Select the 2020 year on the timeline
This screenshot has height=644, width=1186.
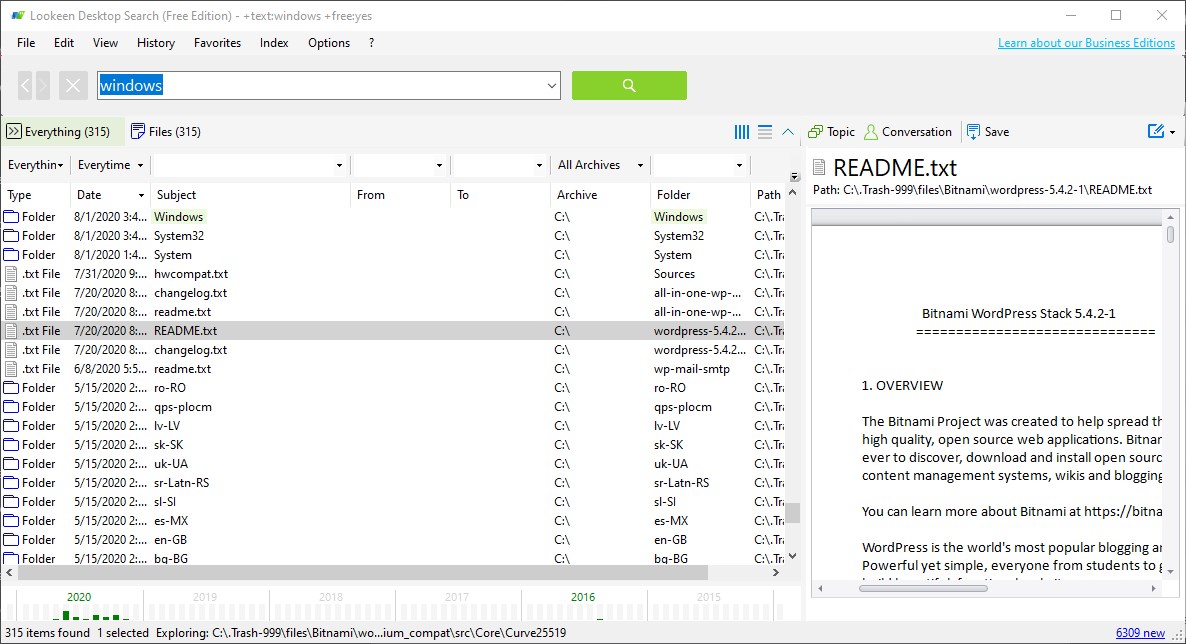point(79,597)
